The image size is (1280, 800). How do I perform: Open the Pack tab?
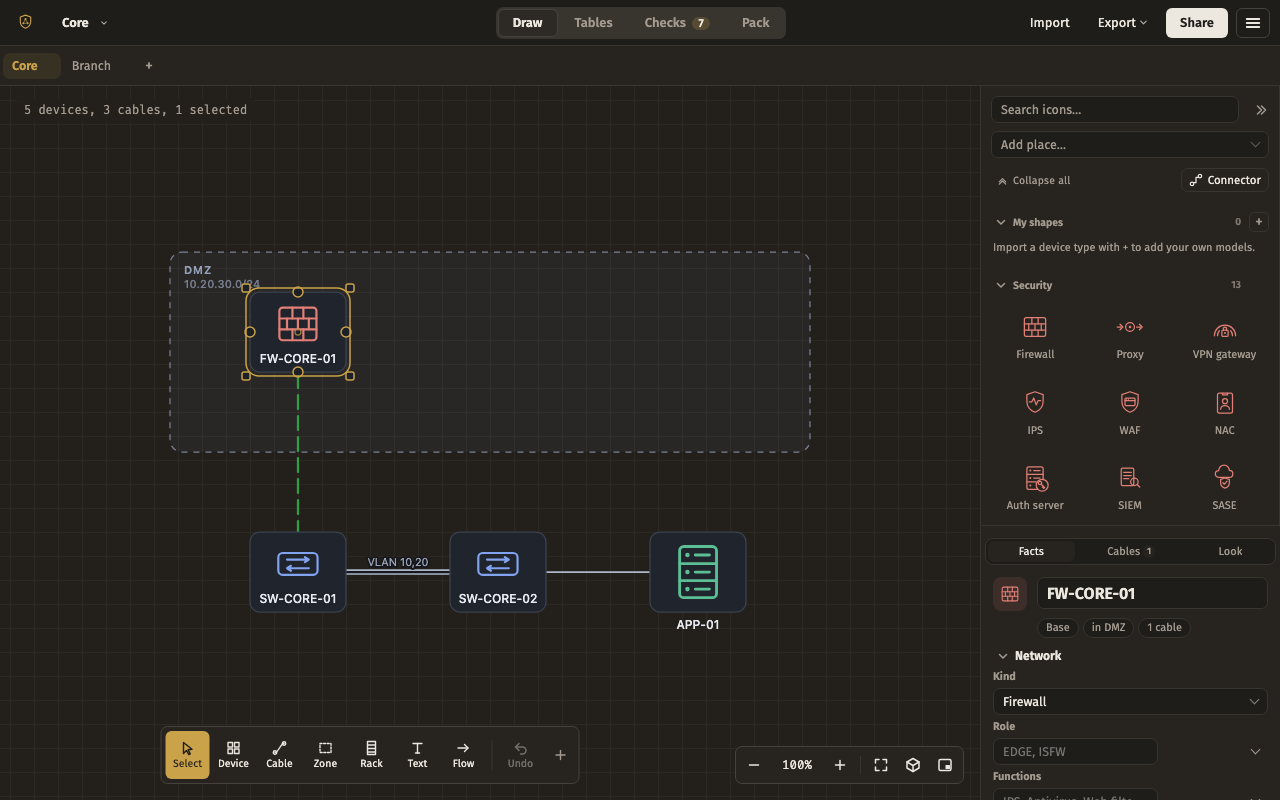[756, 23]
